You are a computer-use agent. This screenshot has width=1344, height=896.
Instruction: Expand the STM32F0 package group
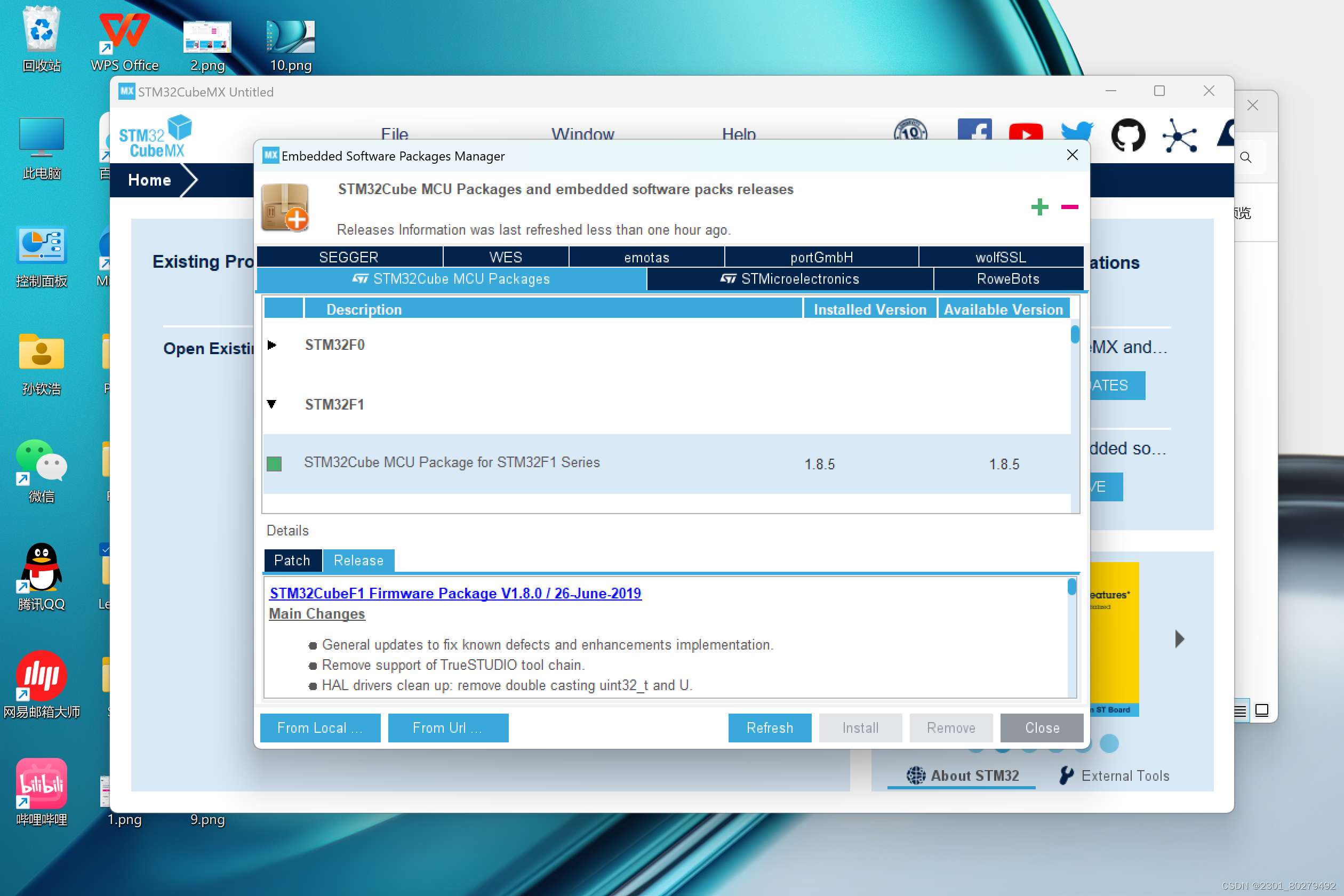pyautogui.click(x=272, y=345)
